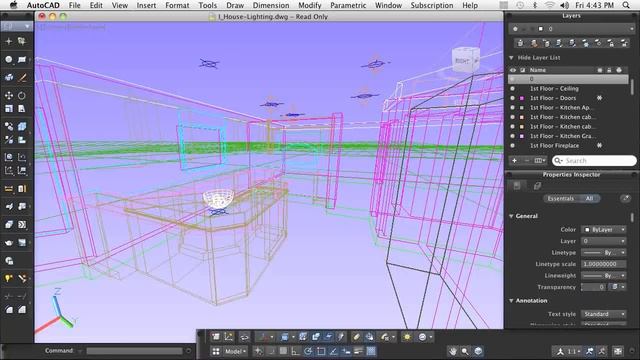Open the Layer property dropdown showing 0
The width and height of the screenshot is (640, 360).
603,241
